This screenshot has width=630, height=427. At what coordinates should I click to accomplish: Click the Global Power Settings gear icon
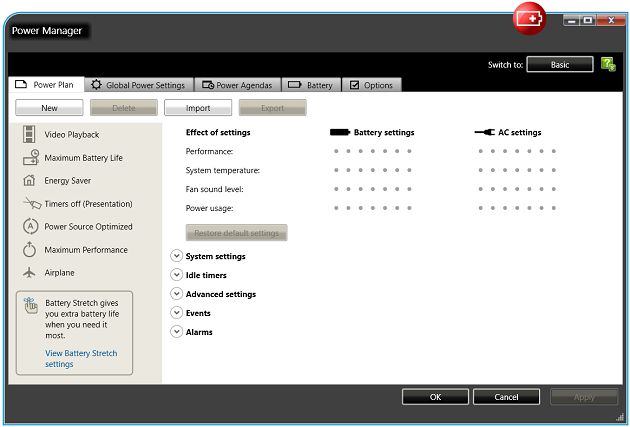click(96, 85)
